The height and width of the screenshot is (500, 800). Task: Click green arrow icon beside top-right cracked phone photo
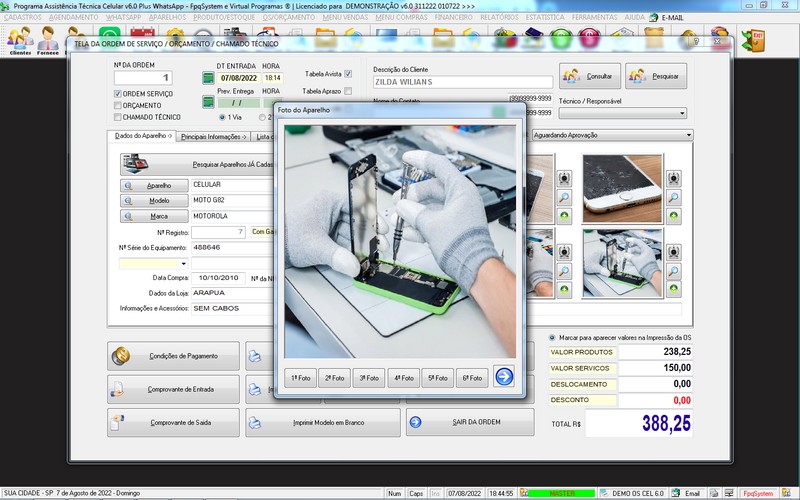[x=675, y=216]
